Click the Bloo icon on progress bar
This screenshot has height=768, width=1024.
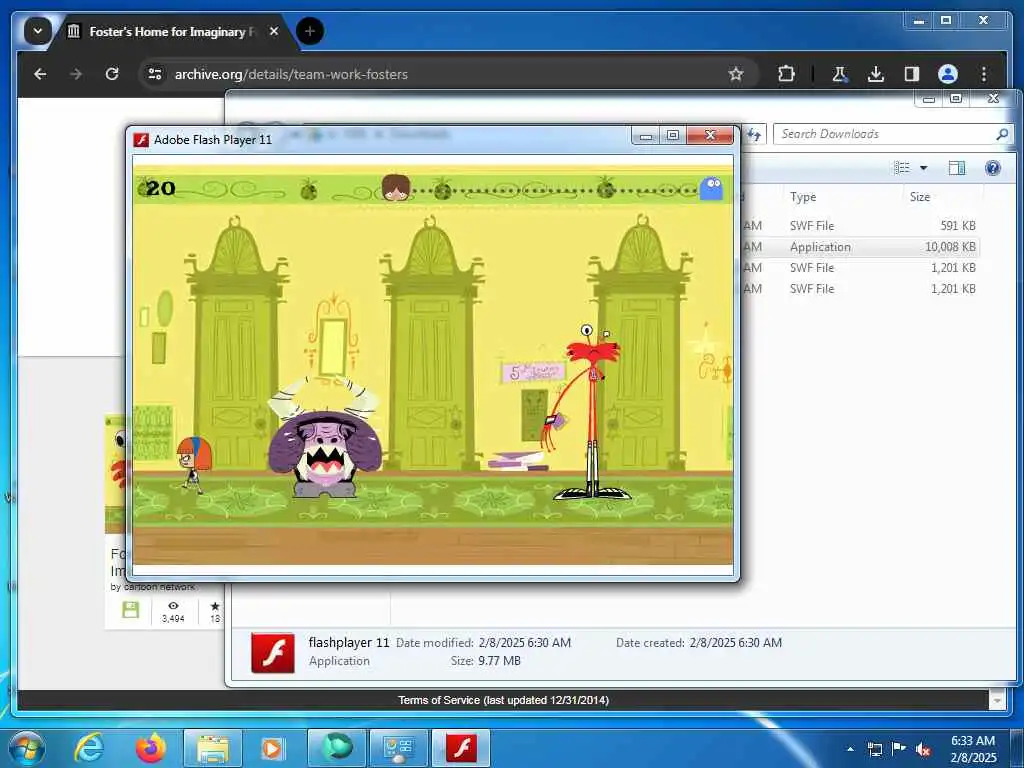click(x=711, y=189)
